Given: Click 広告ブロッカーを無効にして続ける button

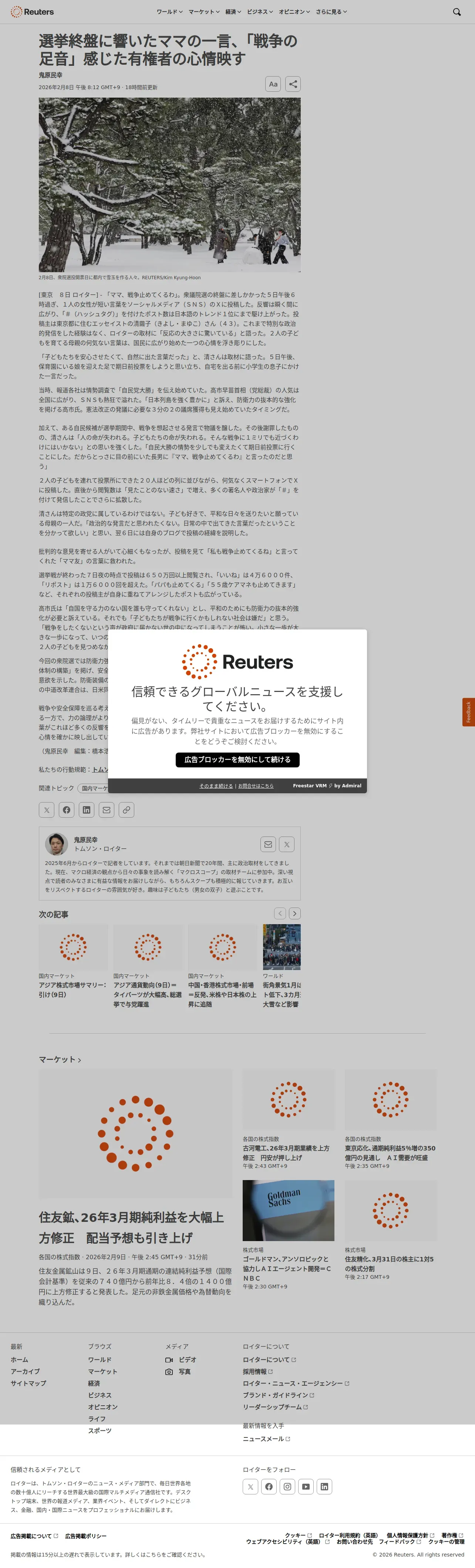Looking at the screenshot, I should 237,760.
